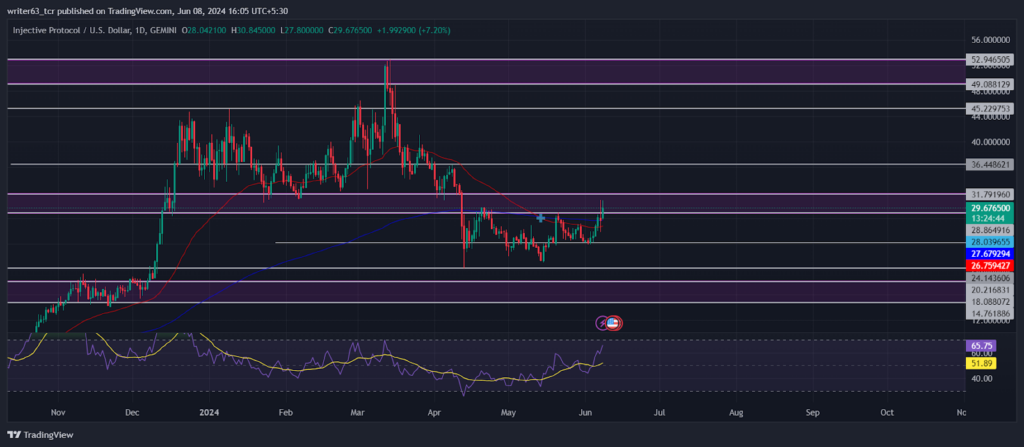Click the Oct label on the time axis
Viewport: 1024px width, 447px height.
(x=887, y=413)
